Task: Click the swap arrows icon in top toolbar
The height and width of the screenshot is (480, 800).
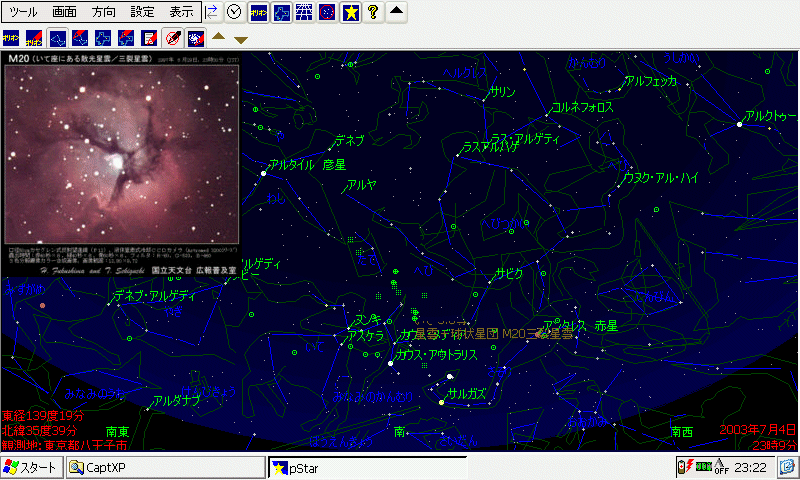Action: (x=212, y=12)
